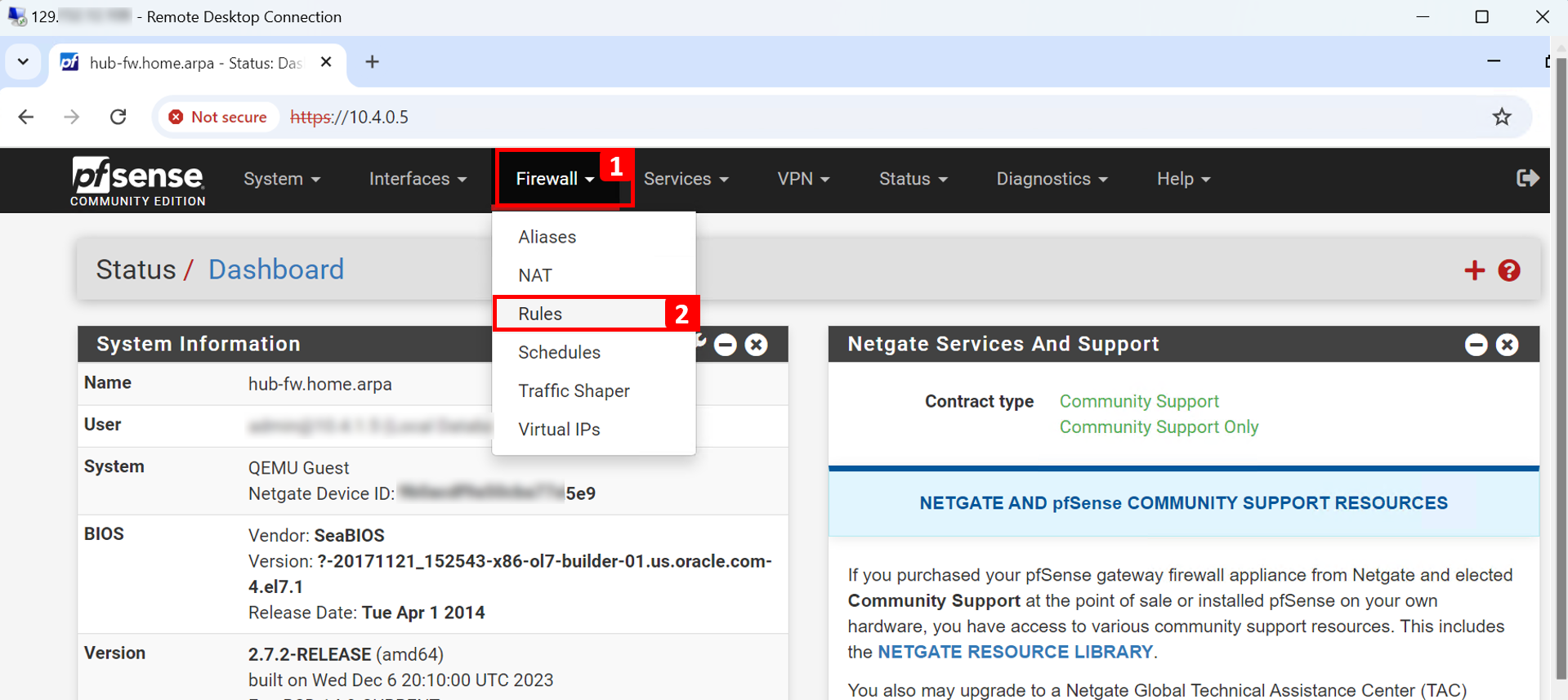
Task: Open a new browser tab
Action: [372, 62]
